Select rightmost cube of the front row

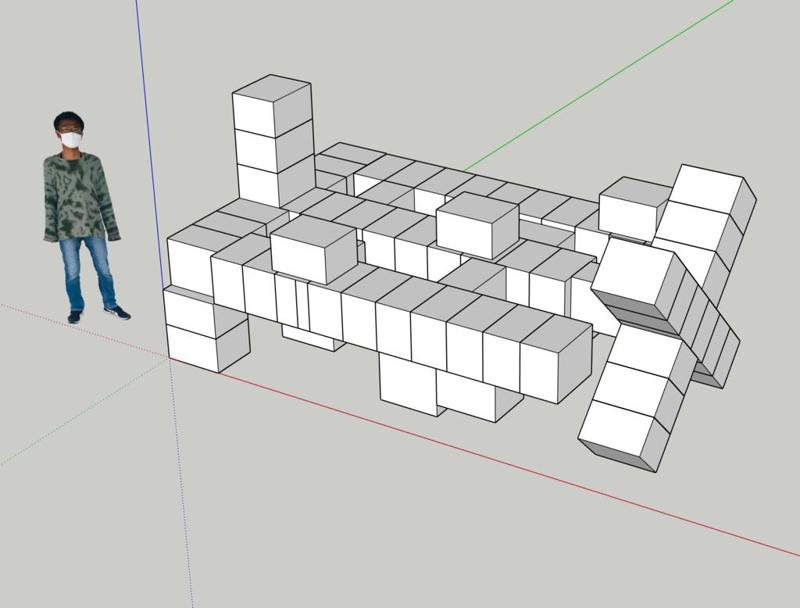556,359
